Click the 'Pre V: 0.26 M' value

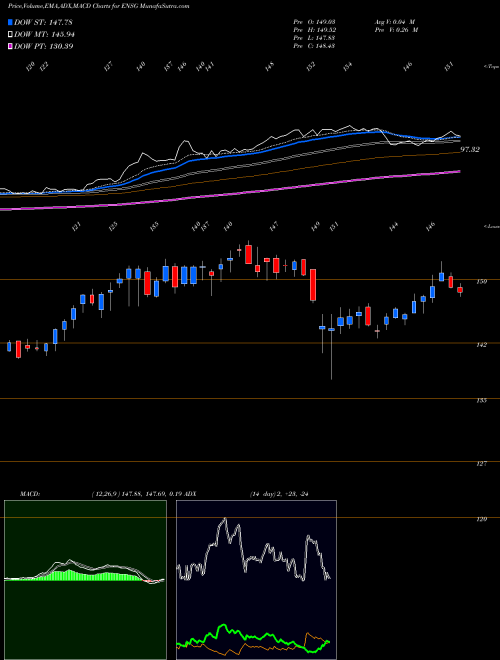(x=397, y=30)
